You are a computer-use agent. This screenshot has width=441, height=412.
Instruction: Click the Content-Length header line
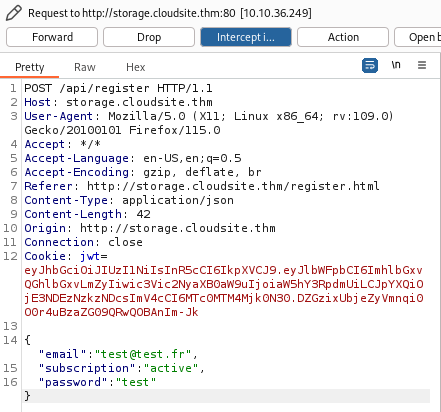87,214
